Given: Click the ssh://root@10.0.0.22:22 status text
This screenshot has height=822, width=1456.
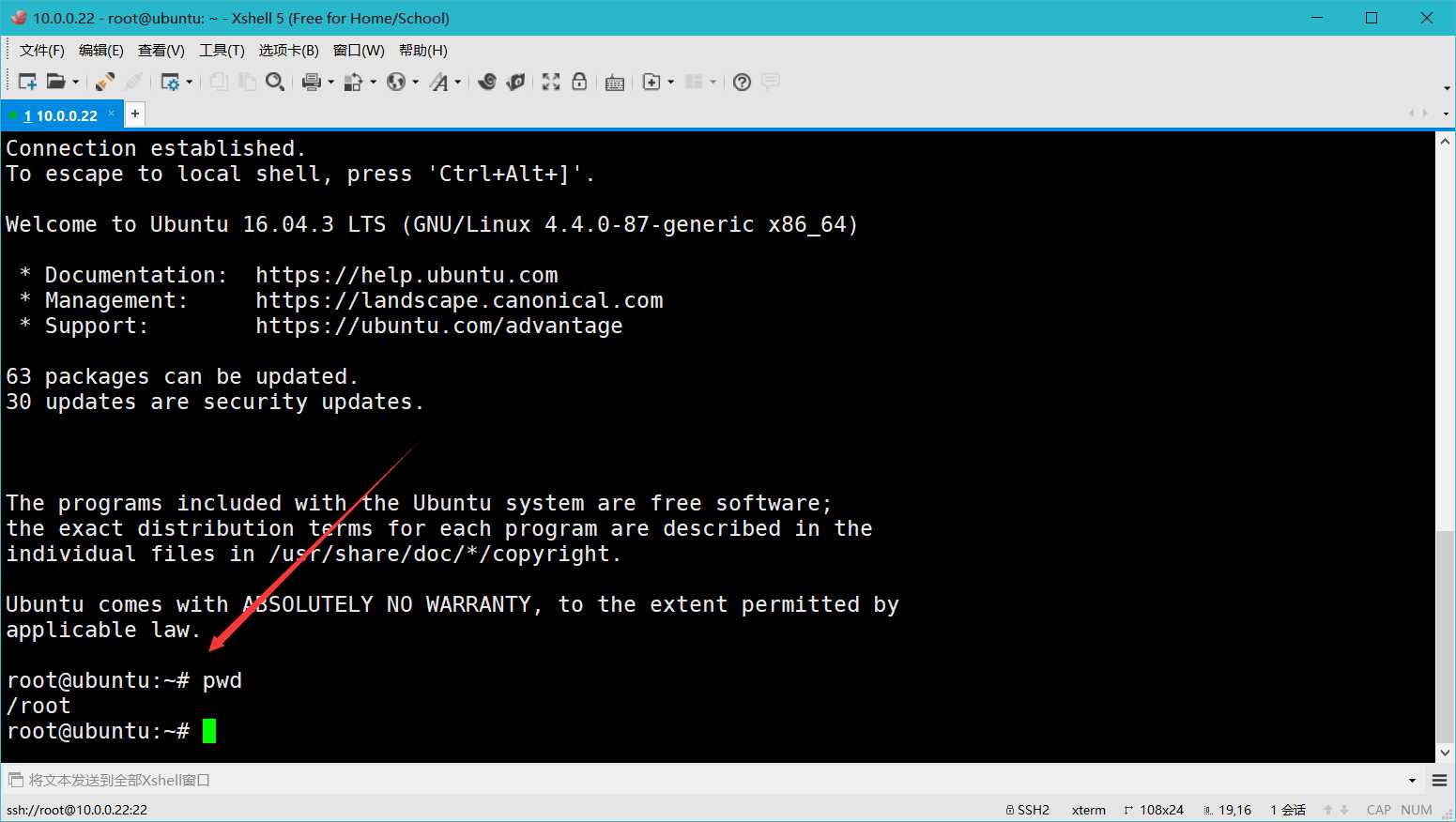Looking at the screenshot, I should pos(77,810).
